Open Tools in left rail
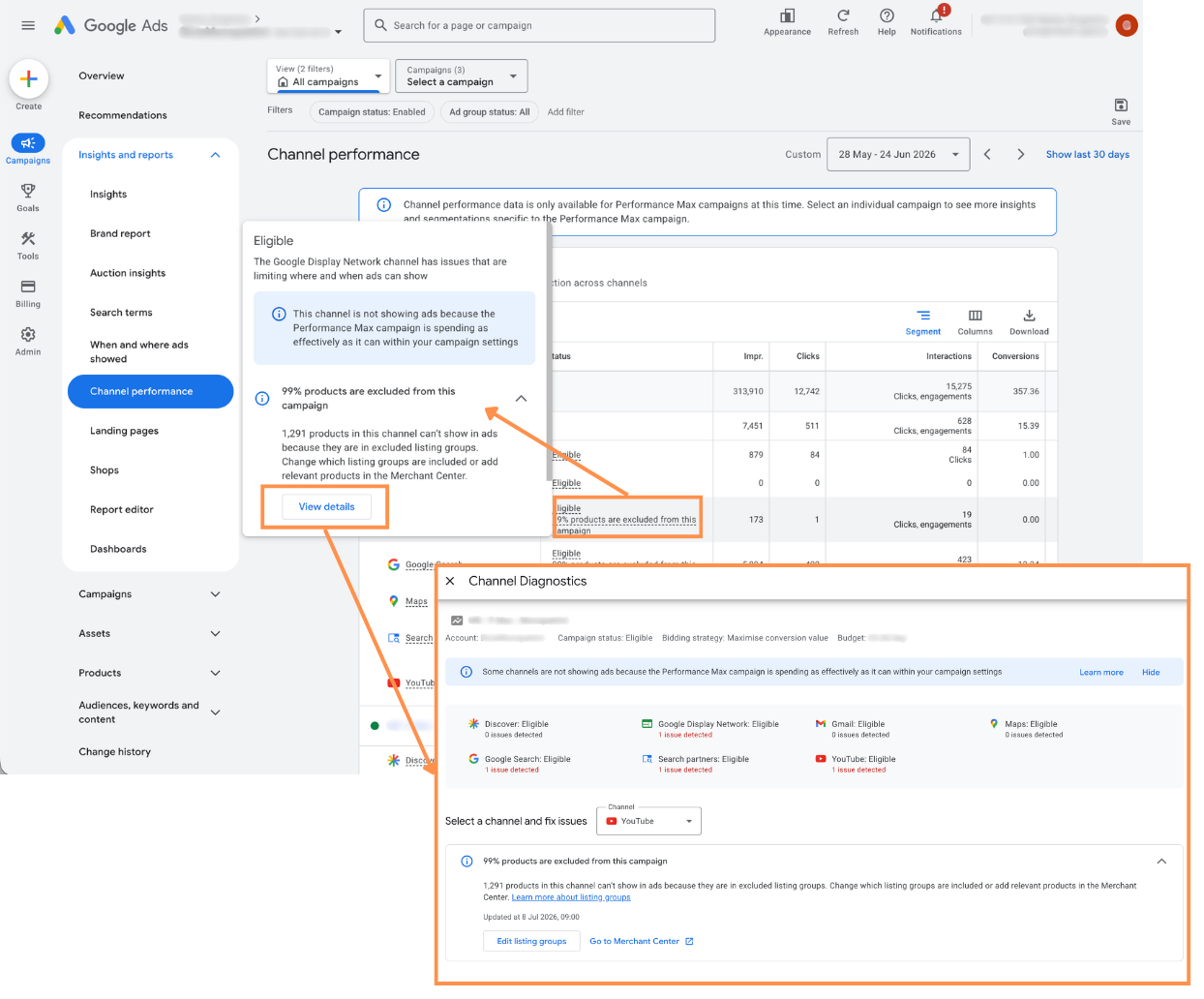This screenshot has width=1204, height=999. (28, 246)
